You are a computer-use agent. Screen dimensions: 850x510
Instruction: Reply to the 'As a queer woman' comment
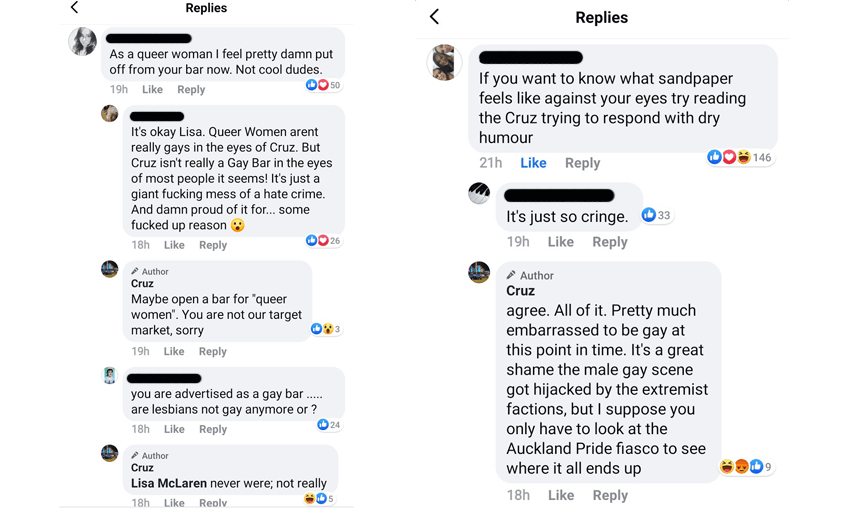tap(190, 90)
